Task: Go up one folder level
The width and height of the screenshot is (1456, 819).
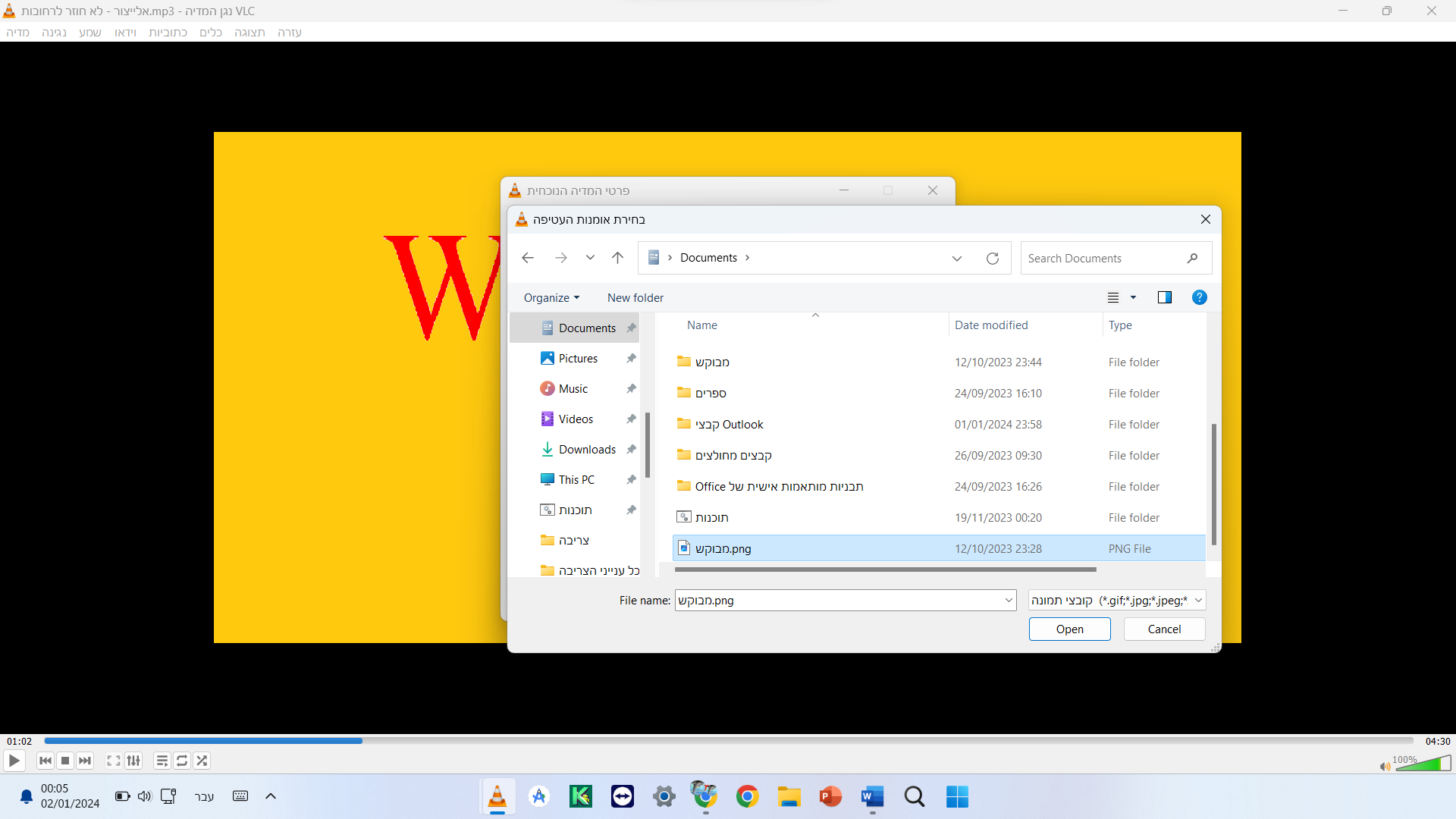Action: pyautogui.click(x=618, y=258)
